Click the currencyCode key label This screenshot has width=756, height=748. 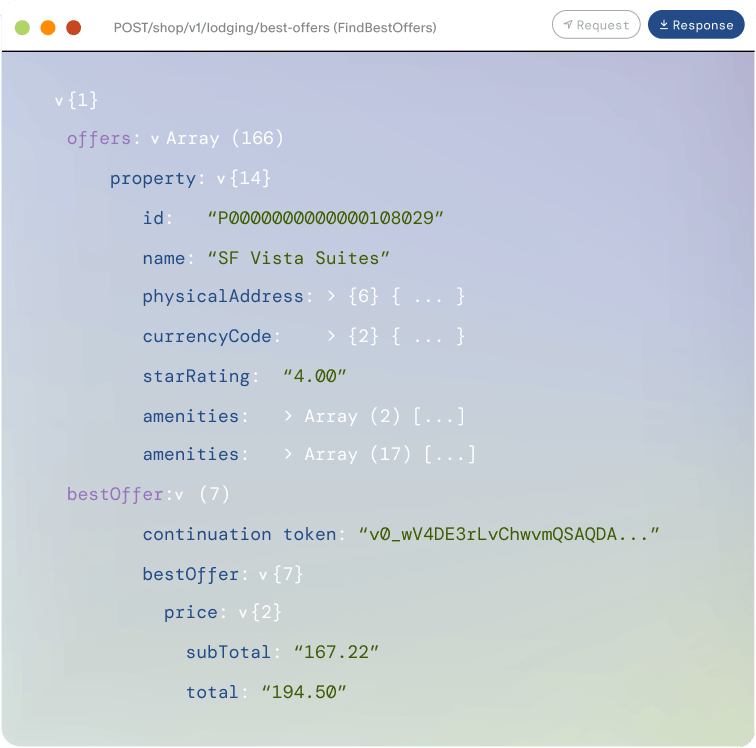click(x=207, y=337)
